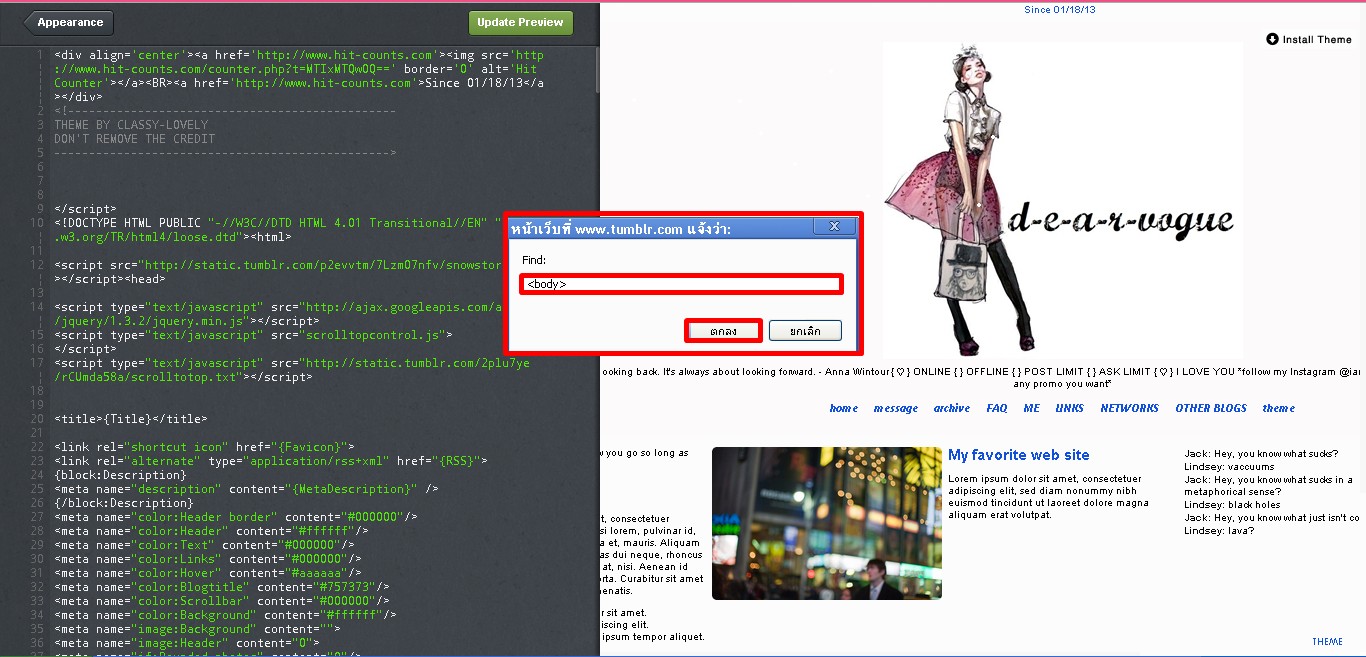1366x657 pixels.
Task: Click the <title>{Title}</title> code line
Action: [131, 419]
